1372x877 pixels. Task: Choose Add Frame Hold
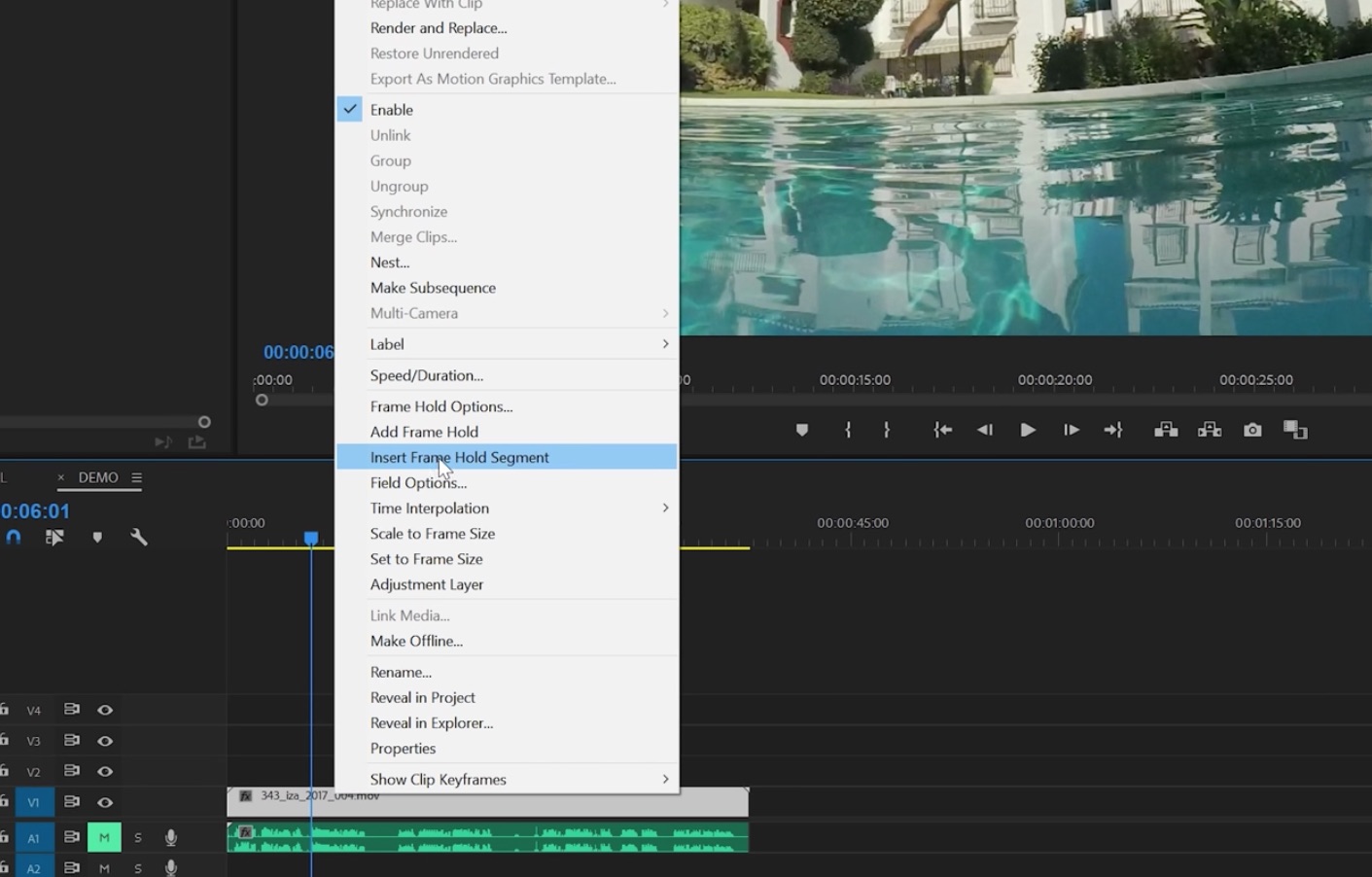(507, 432)
